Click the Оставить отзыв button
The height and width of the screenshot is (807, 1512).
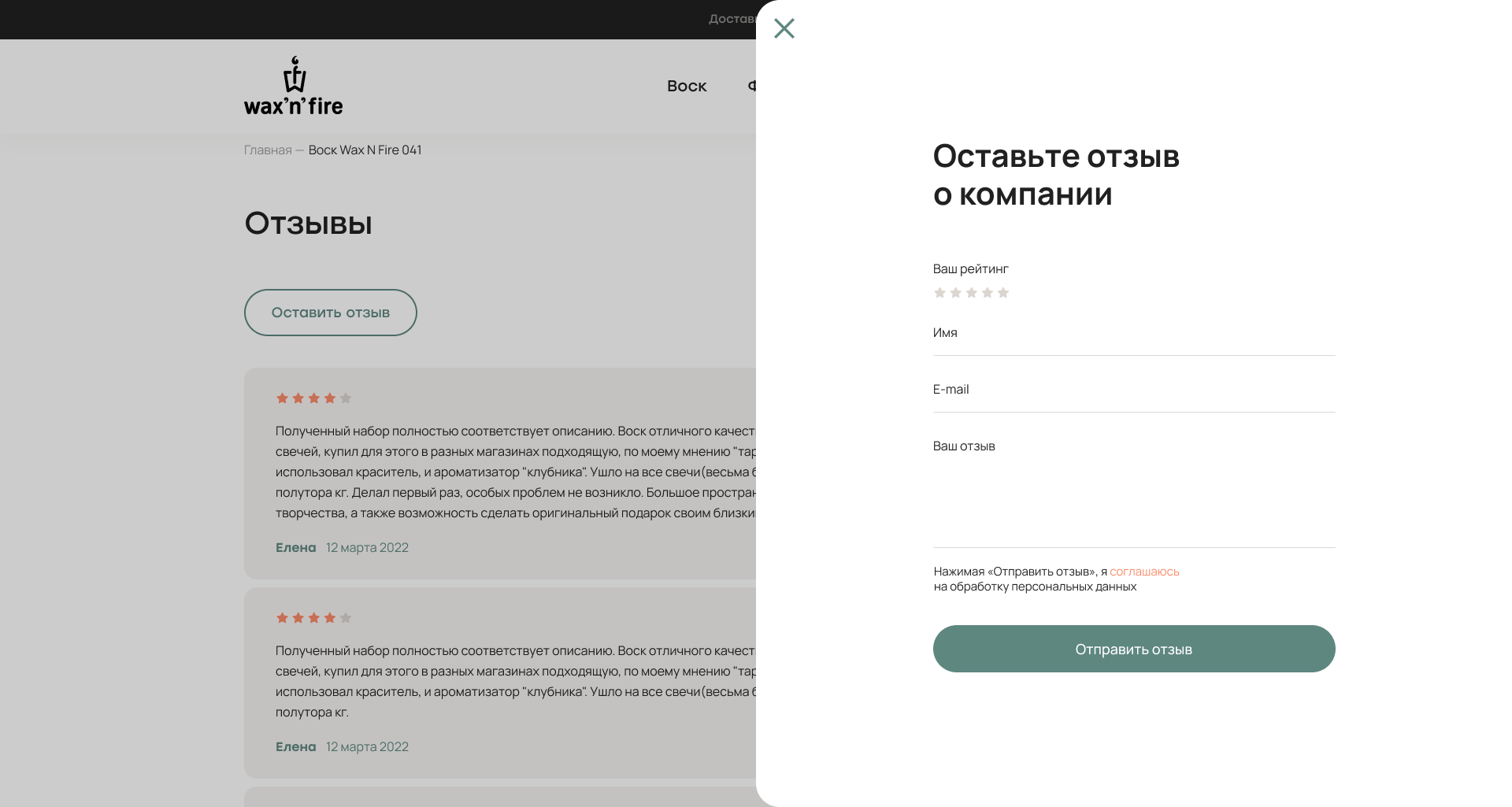tap(330, 313)
